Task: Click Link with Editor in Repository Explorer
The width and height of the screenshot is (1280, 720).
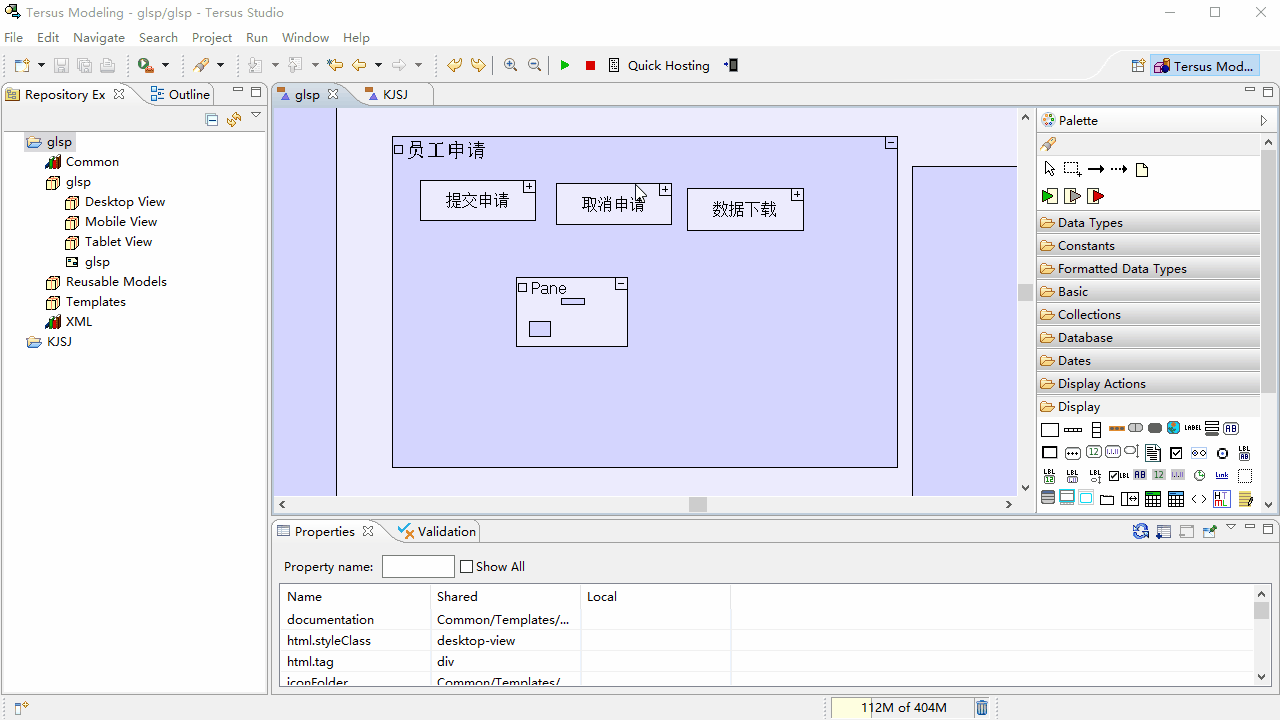Action: (x=234, y=119)
